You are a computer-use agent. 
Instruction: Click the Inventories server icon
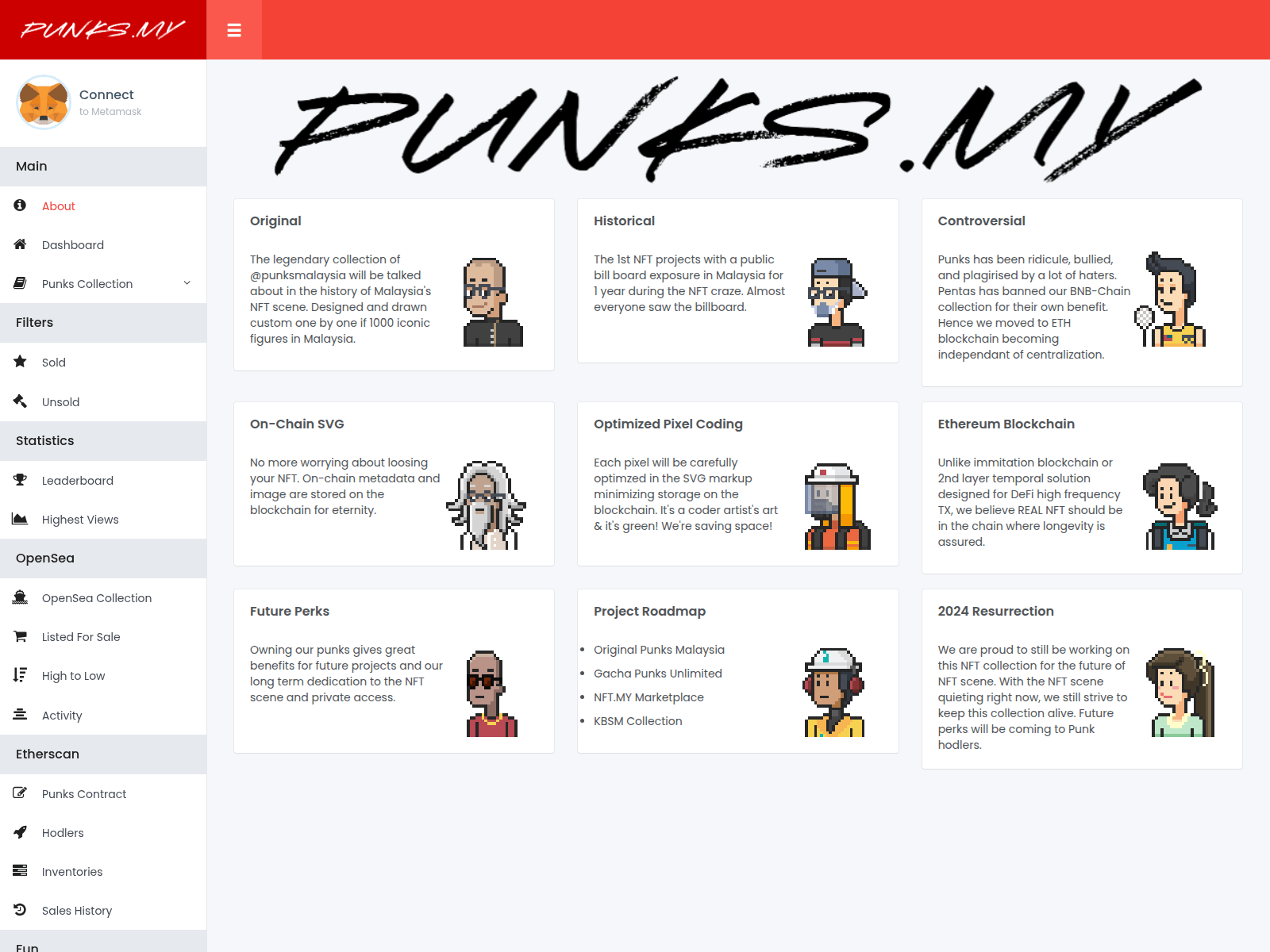pyautogui.click(x=20, y=871)
